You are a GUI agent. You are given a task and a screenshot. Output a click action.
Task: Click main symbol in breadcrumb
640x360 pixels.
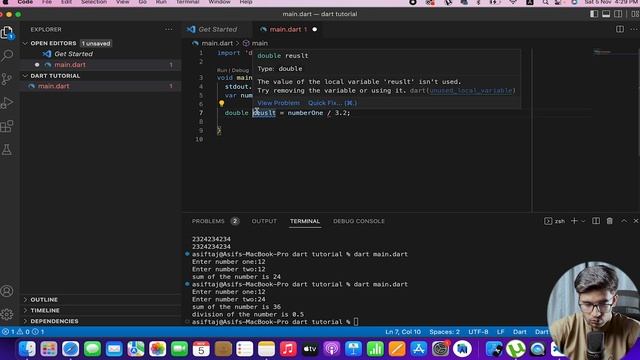pos(260,43)
